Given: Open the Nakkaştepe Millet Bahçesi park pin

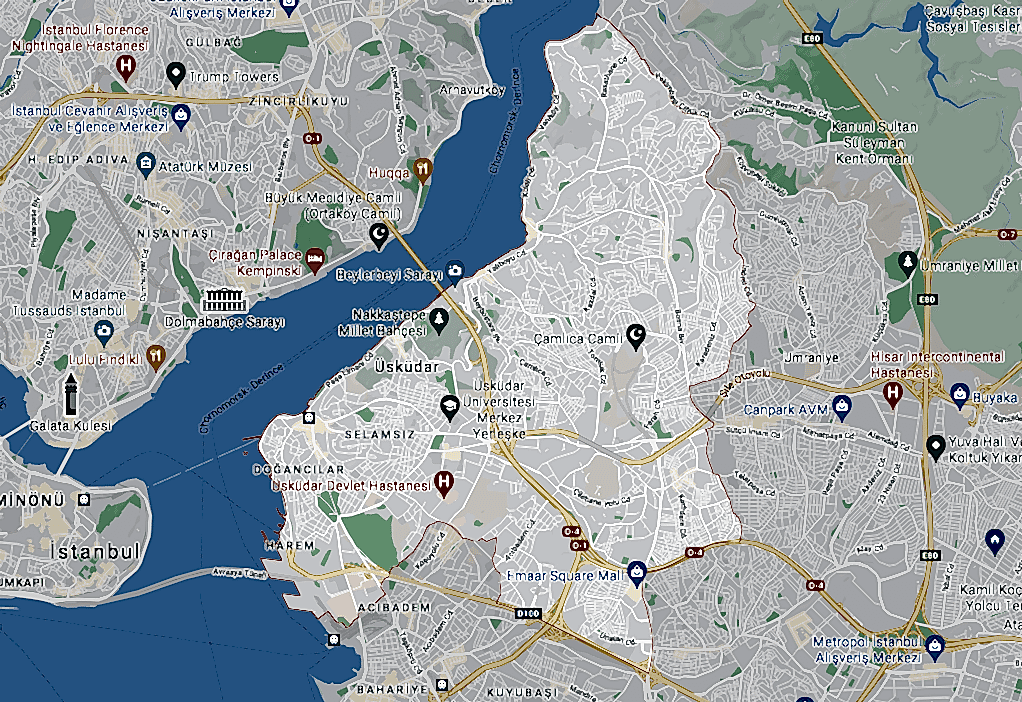Looking at the screenshot, I should 439,320.
